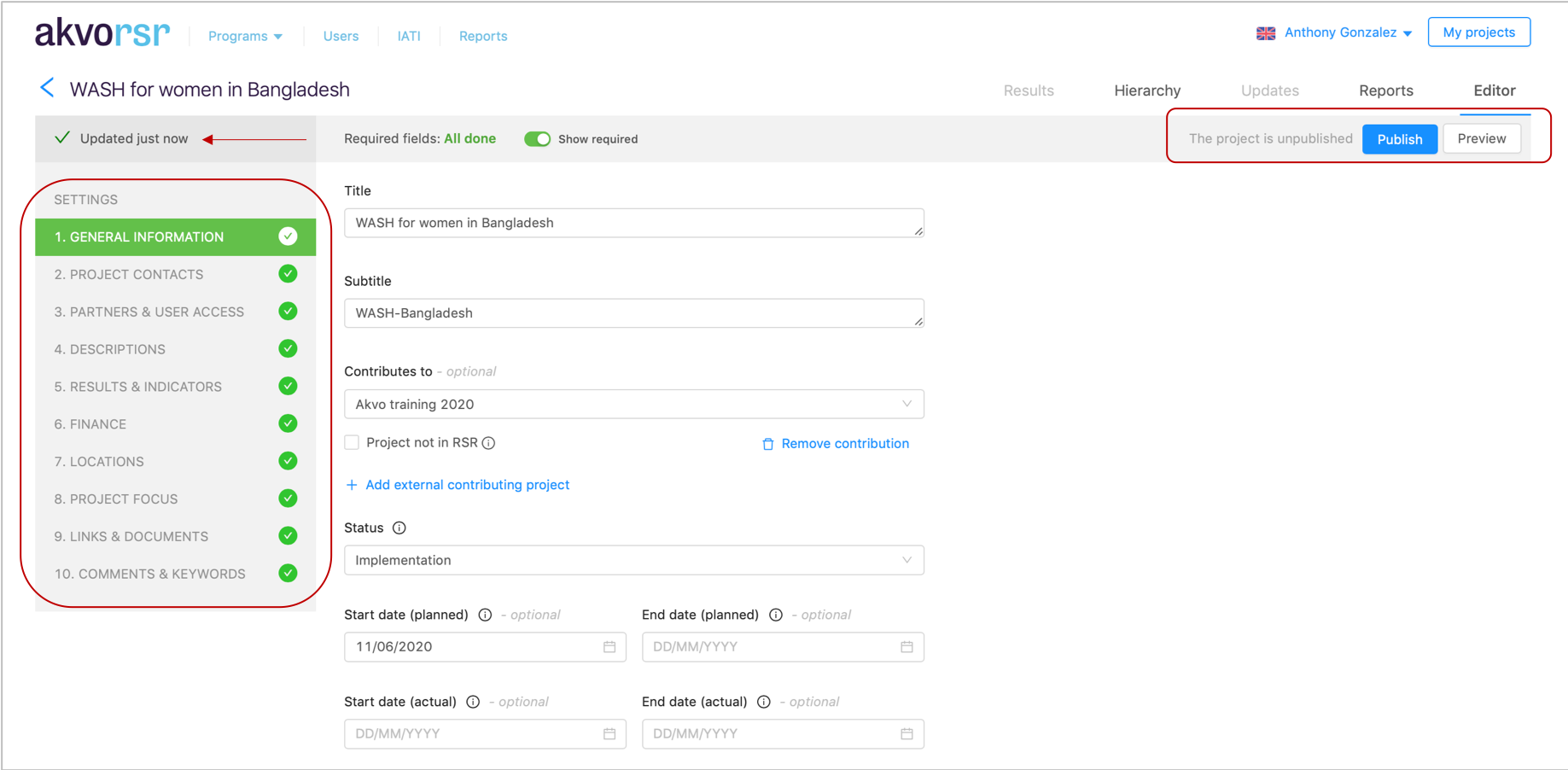Screen dimensions: 1568x770
Task: Expand the Contributes to dropdown
Action: coord(634,404)
